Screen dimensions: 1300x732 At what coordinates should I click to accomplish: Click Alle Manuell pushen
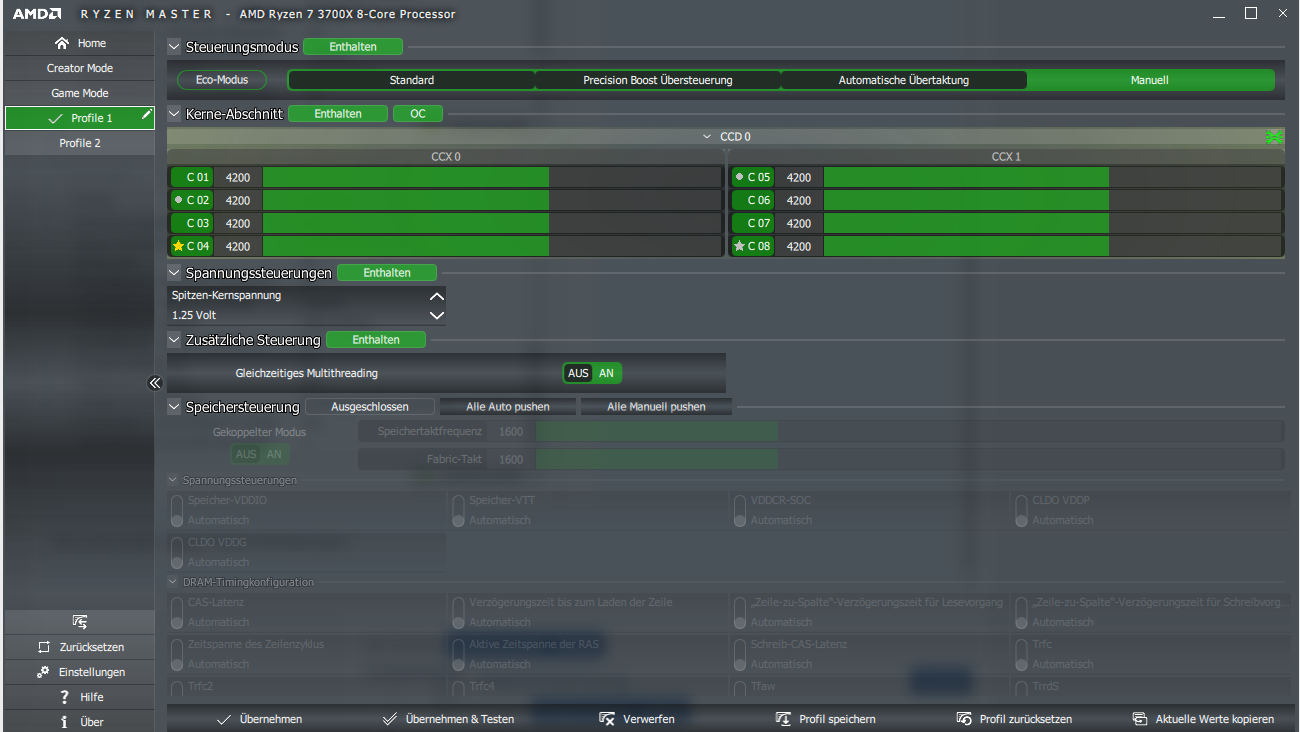[656, 407]
